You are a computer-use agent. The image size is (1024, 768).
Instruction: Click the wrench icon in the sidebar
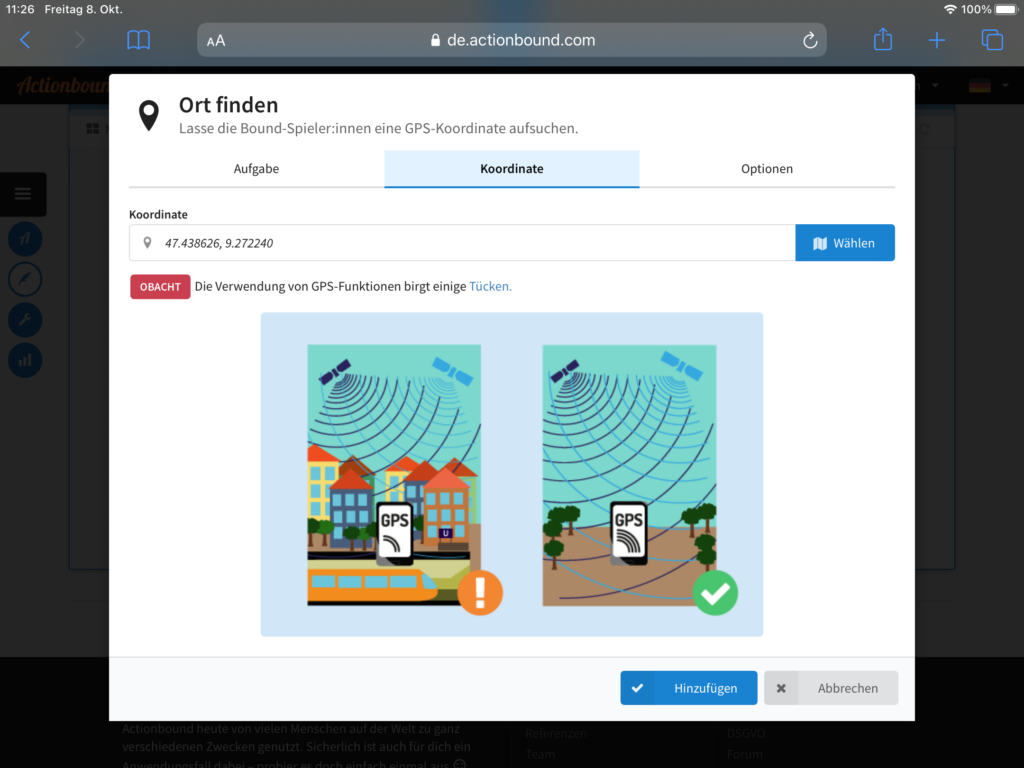[25, 319]
